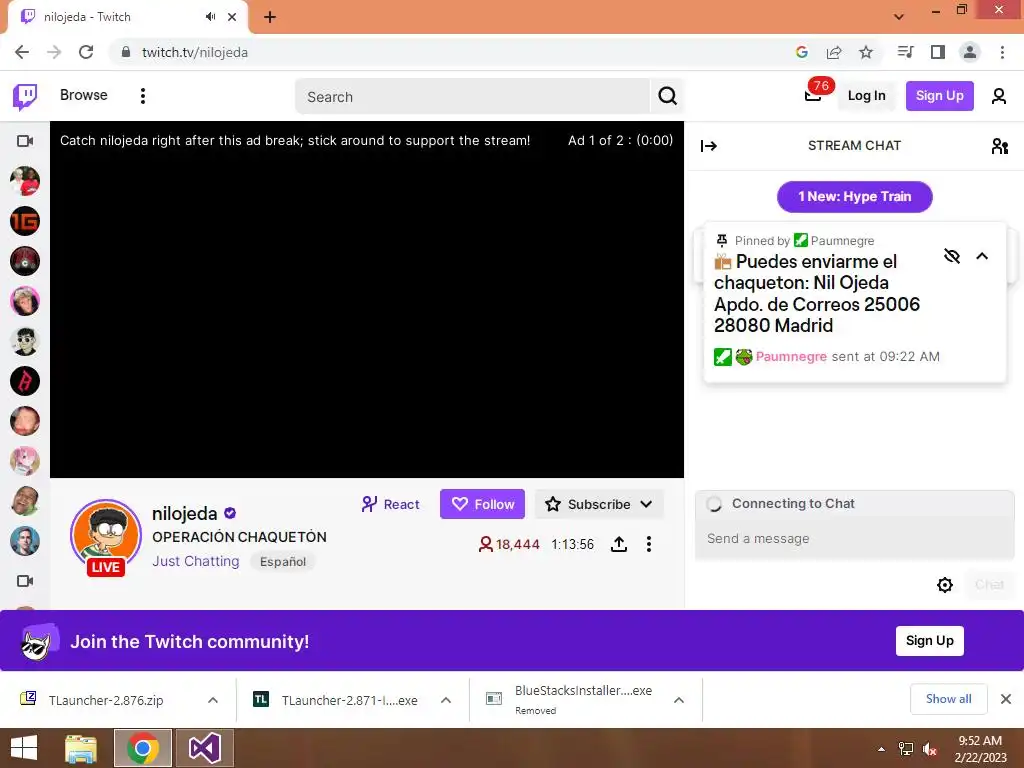This screenshot has width=1024, height=768.
Task: Click the network tray icon
Action: click(x=906, y=749)
